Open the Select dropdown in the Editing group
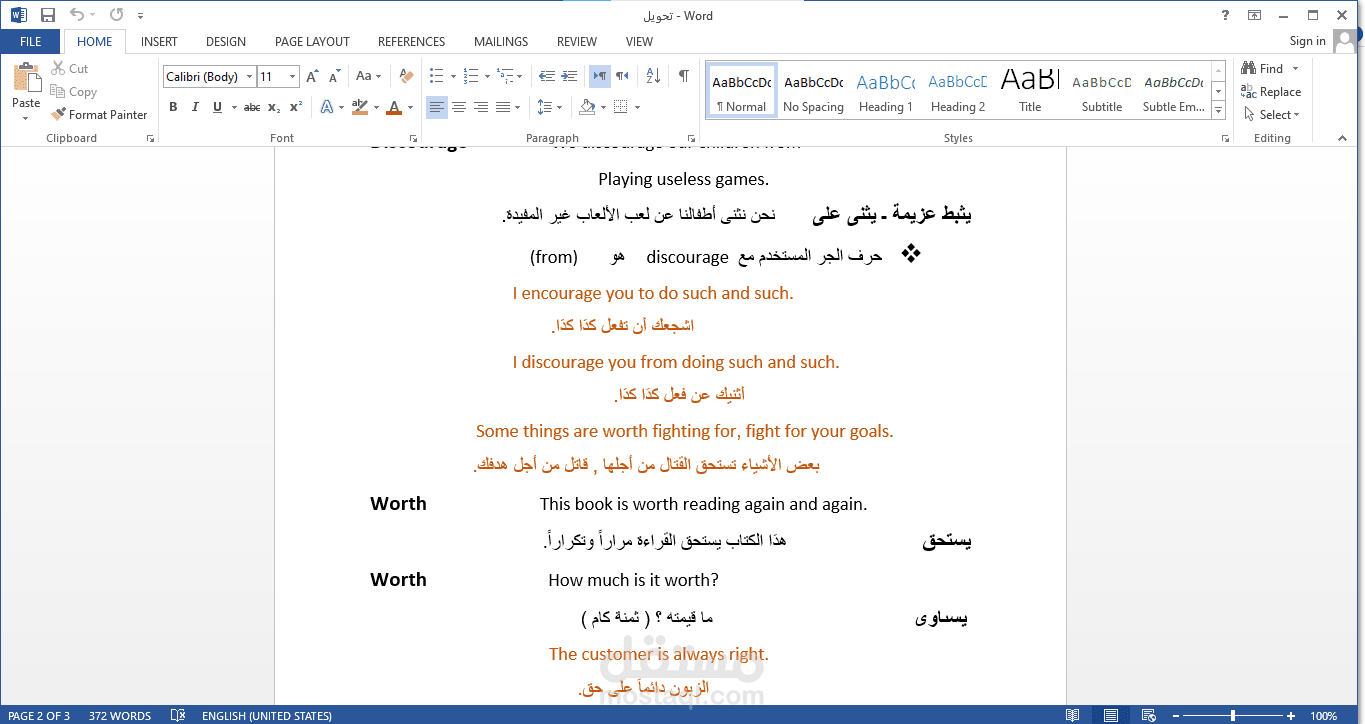1365x724 pixels. click(1271, 115)
